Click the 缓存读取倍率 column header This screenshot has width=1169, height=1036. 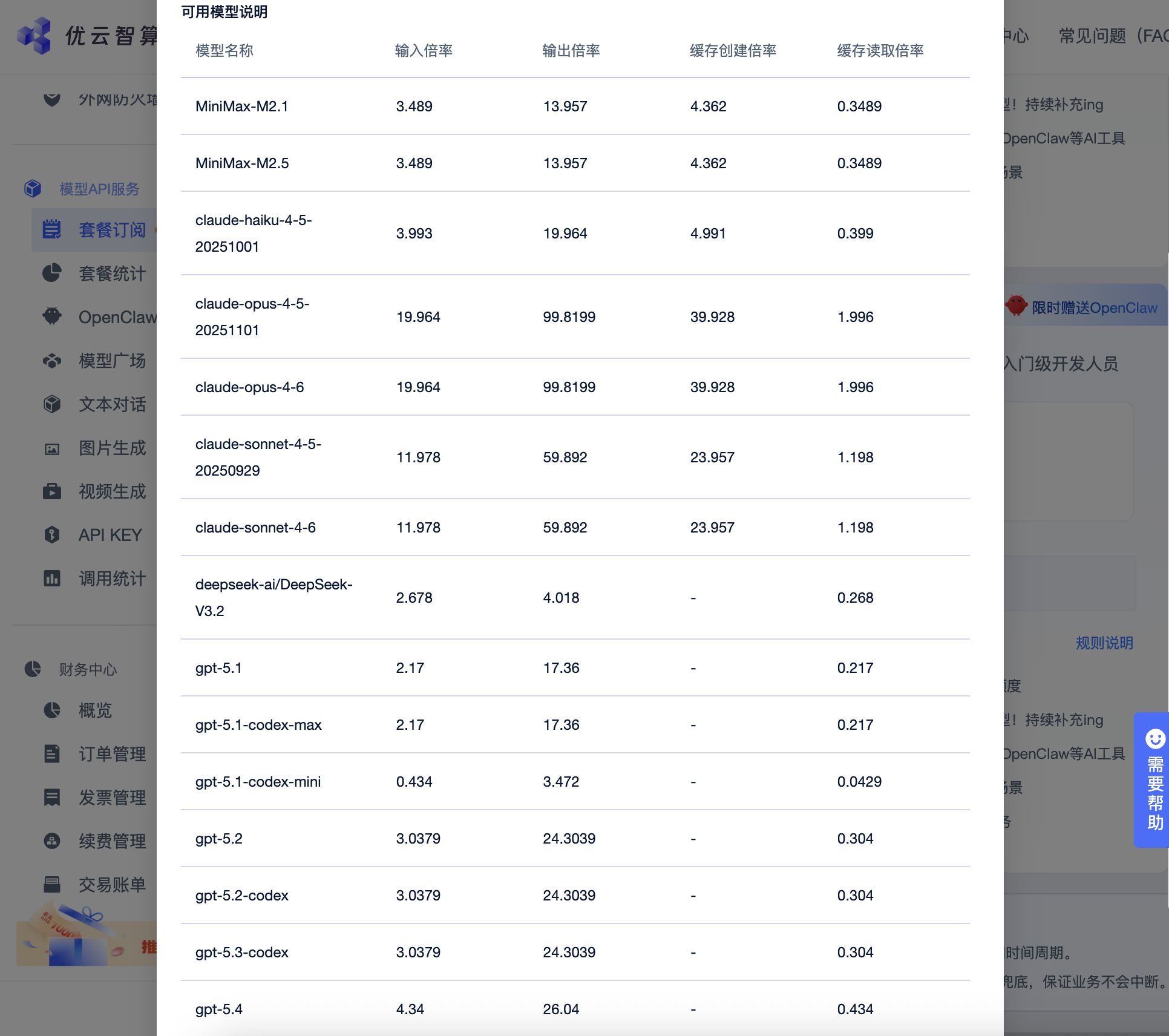tap(880, 50)
